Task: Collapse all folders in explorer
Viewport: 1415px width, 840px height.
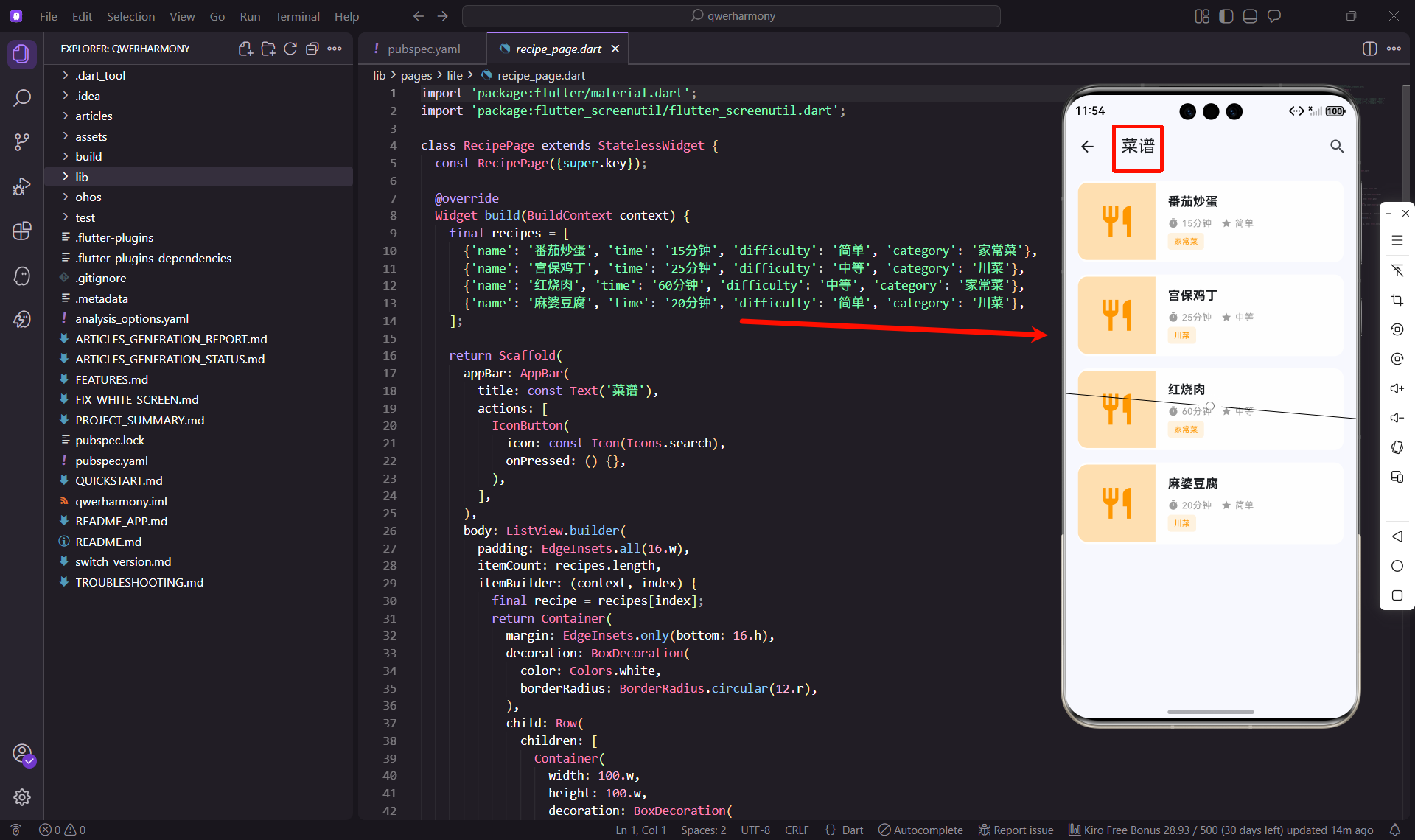Action: pos(312,49)
